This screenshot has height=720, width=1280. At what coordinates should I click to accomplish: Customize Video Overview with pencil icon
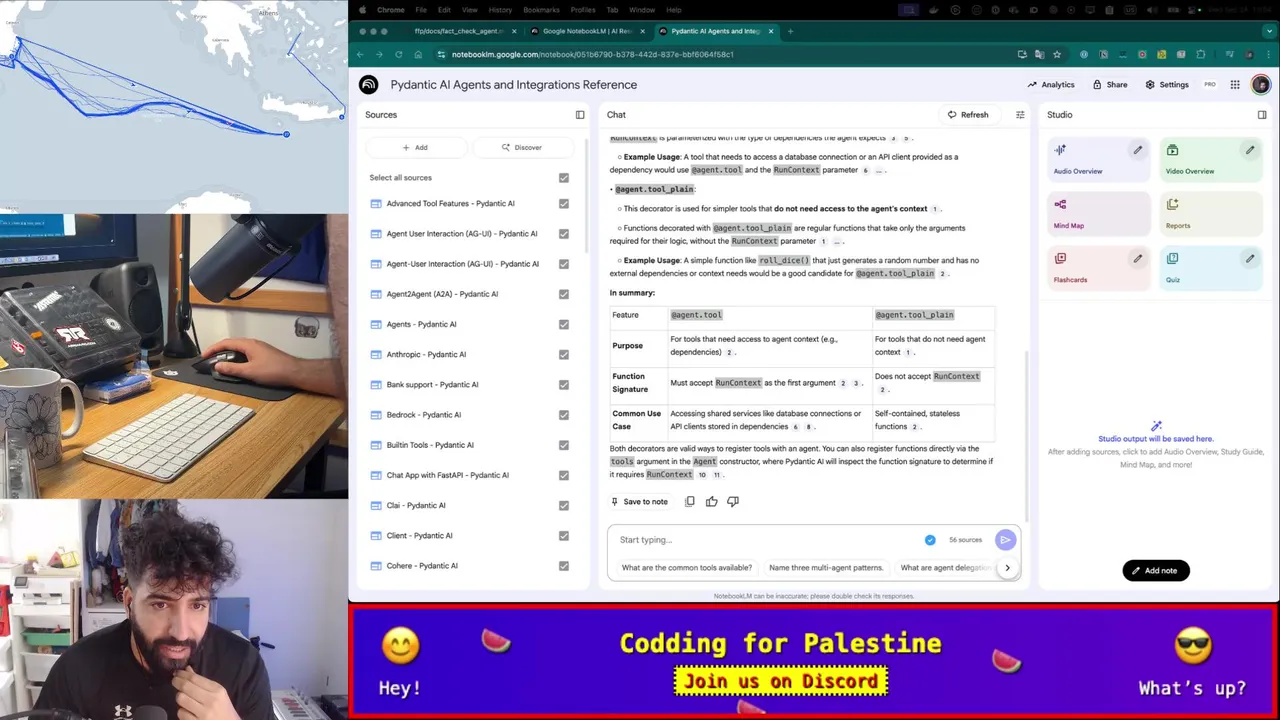1249,150
